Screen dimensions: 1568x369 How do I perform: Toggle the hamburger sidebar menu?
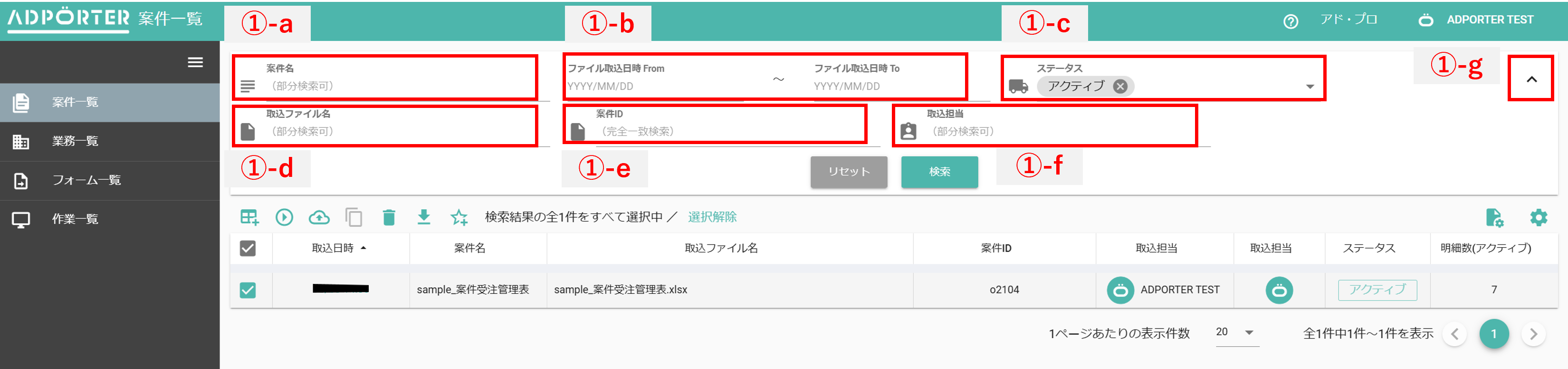pyautogui.click(x=195, y=62)
